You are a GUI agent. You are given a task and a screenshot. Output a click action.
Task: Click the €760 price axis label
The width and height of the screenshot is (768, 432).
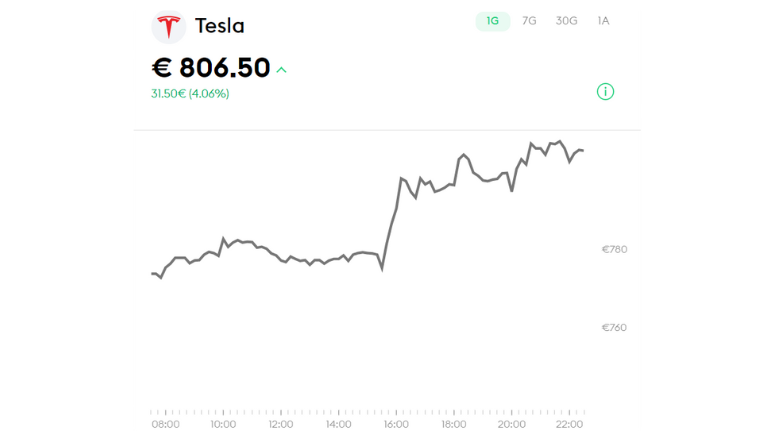[614, 327]
